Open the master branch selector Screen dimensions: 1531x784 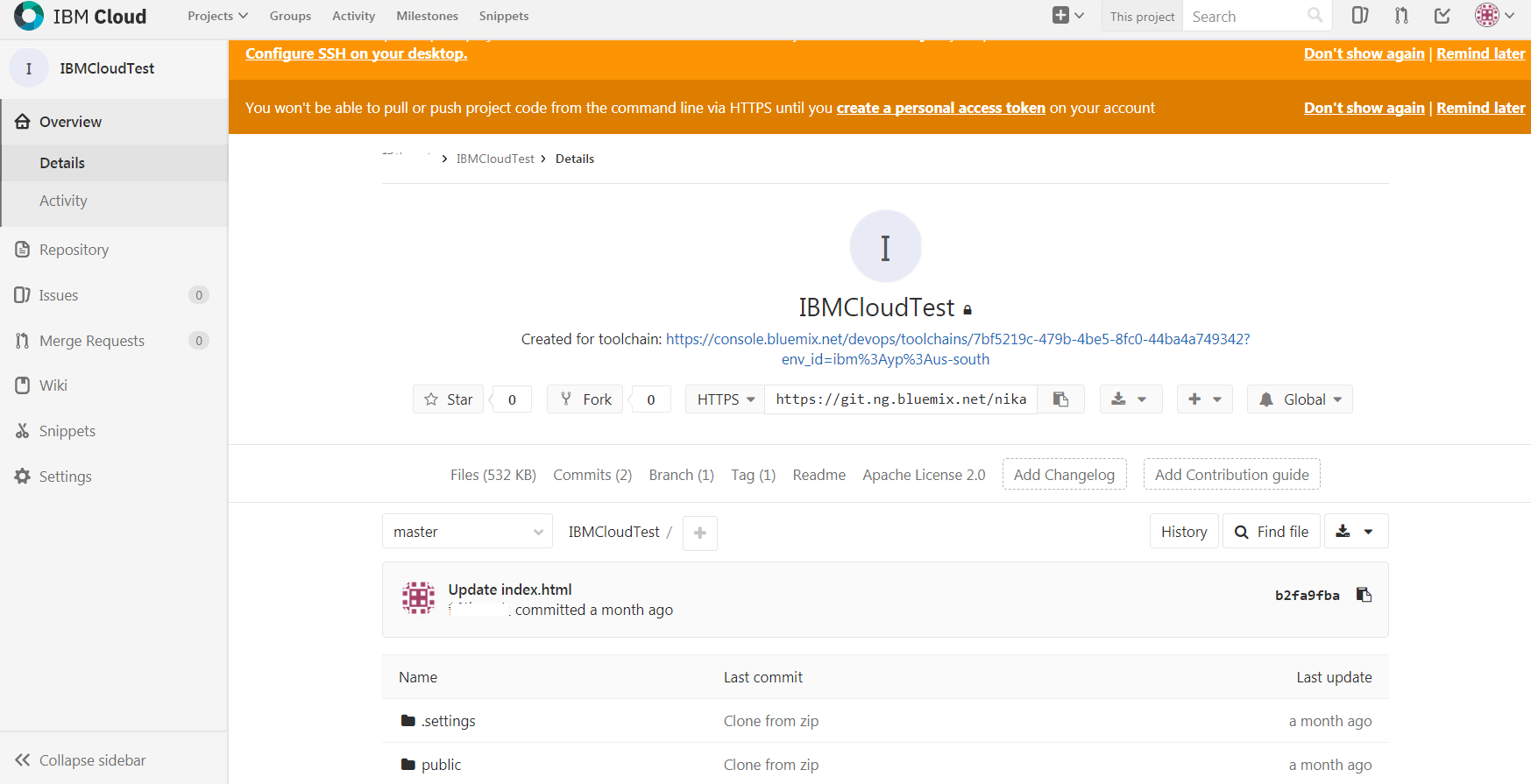click(x=467, y=532)
